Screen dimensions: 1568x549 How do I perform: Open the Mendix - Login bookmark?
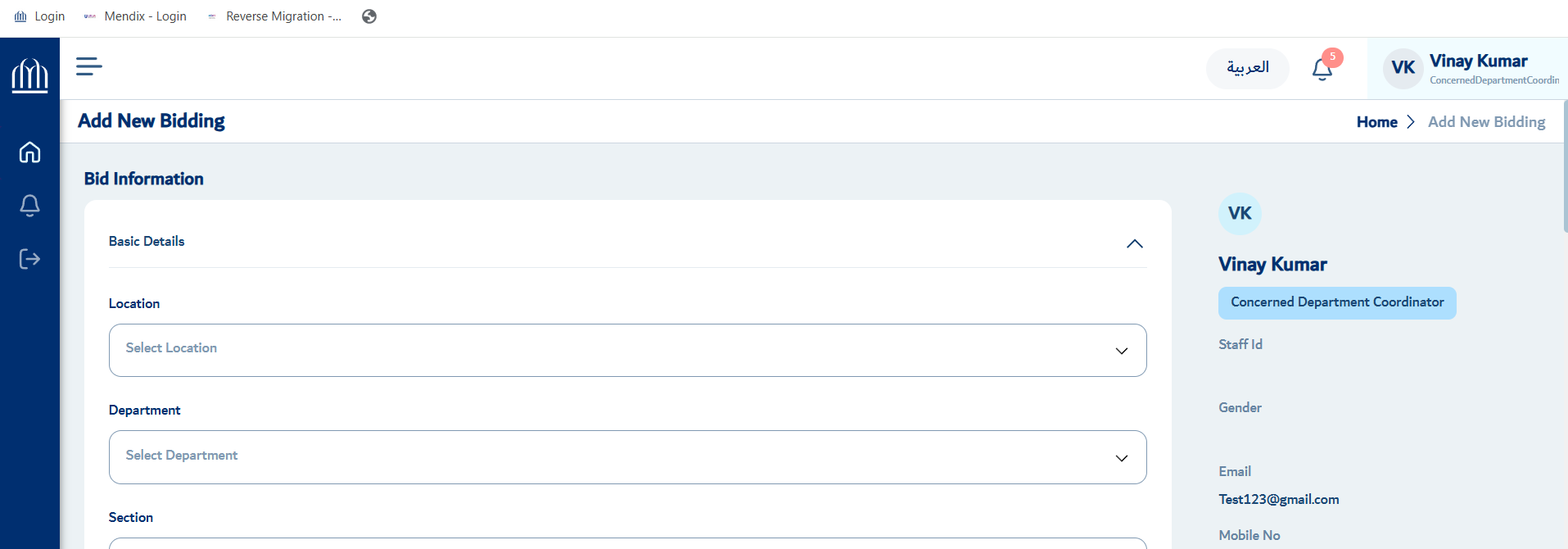click(135, 16)
